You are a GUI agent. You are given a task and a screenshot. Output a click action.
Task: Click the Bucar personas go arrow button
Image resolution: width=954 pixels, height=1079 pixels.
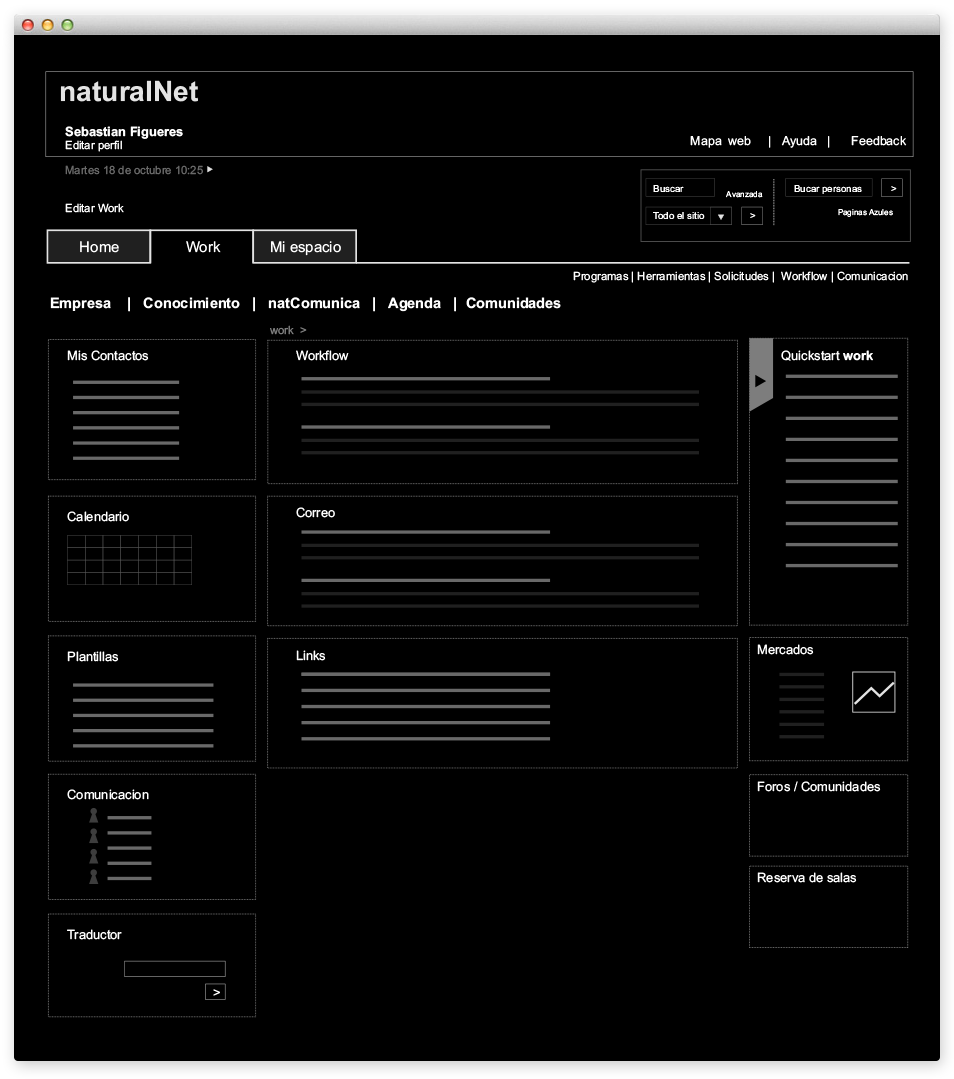892,188
